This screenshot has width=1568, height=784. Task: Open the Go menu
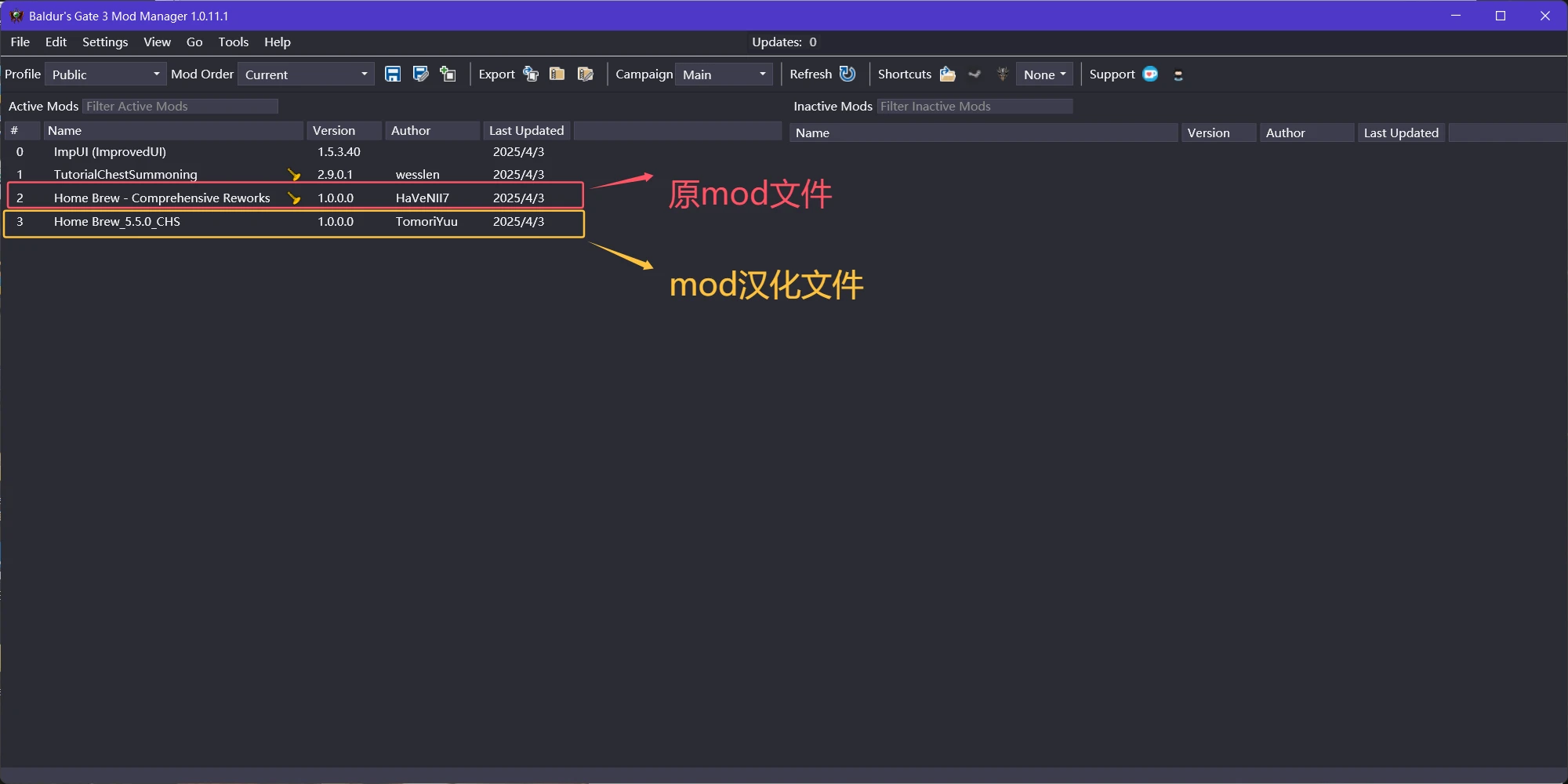(194, 42)
